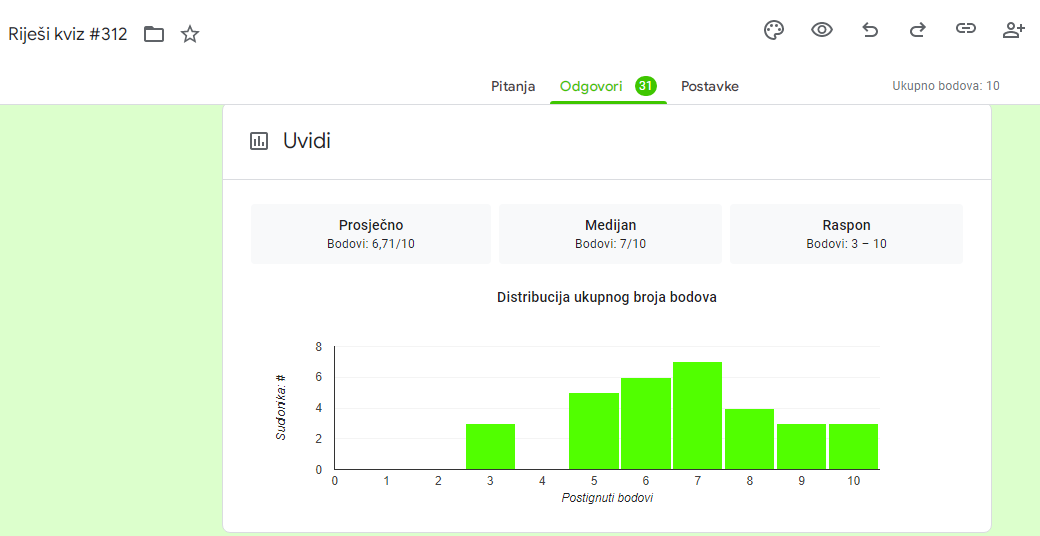Screen dimensions: 1040x536
Task: Click the Ukupno bodova: 10 label
Action: [x=946, y=86]
